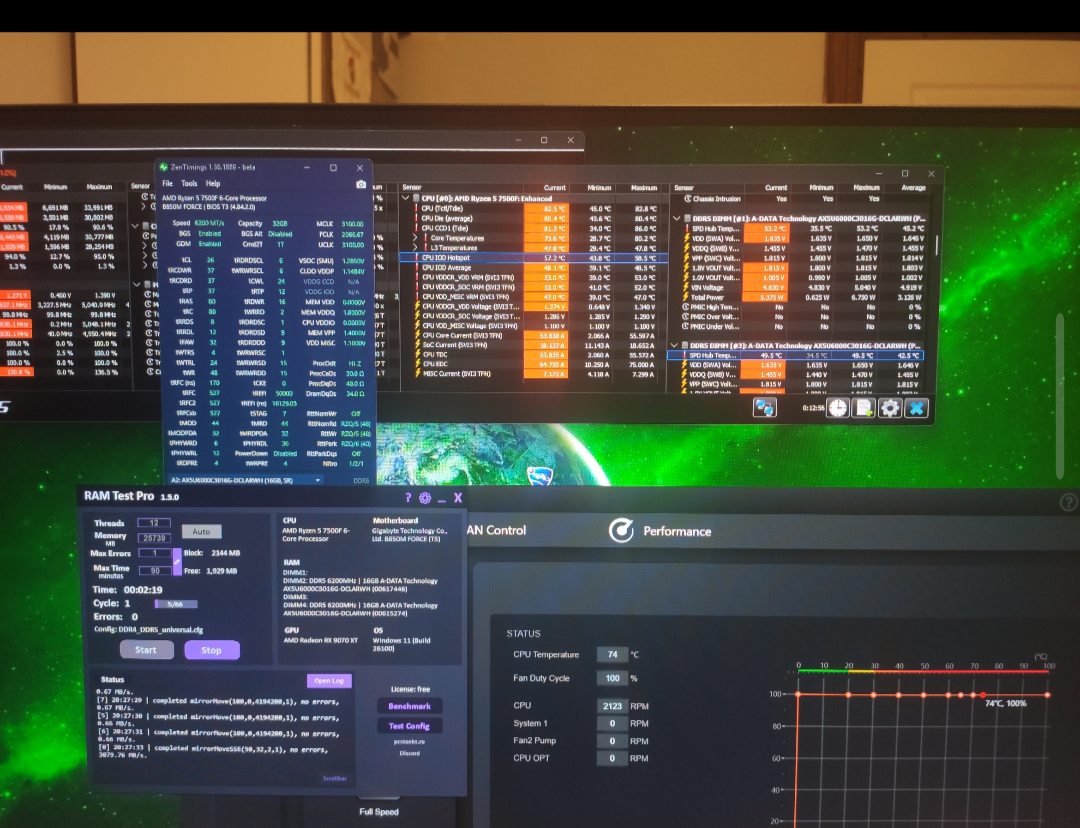Click the CPU OPT RPM value
The height and width of the screenshot is (828, 1080).
click(x=612, y=758)
